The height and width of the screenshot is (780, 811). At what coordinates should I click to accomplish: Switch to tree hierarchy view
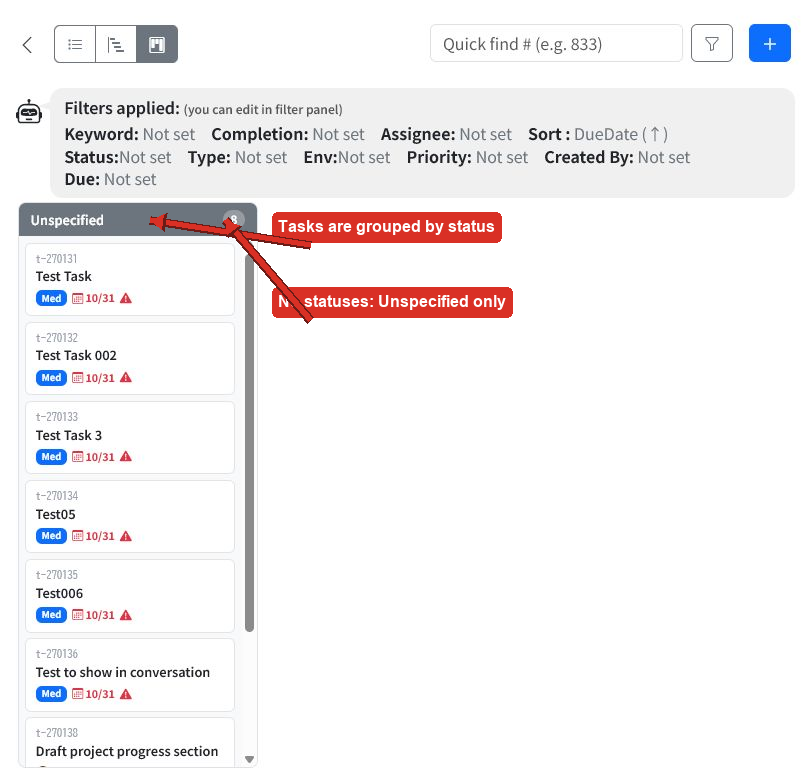coord(116,44)
